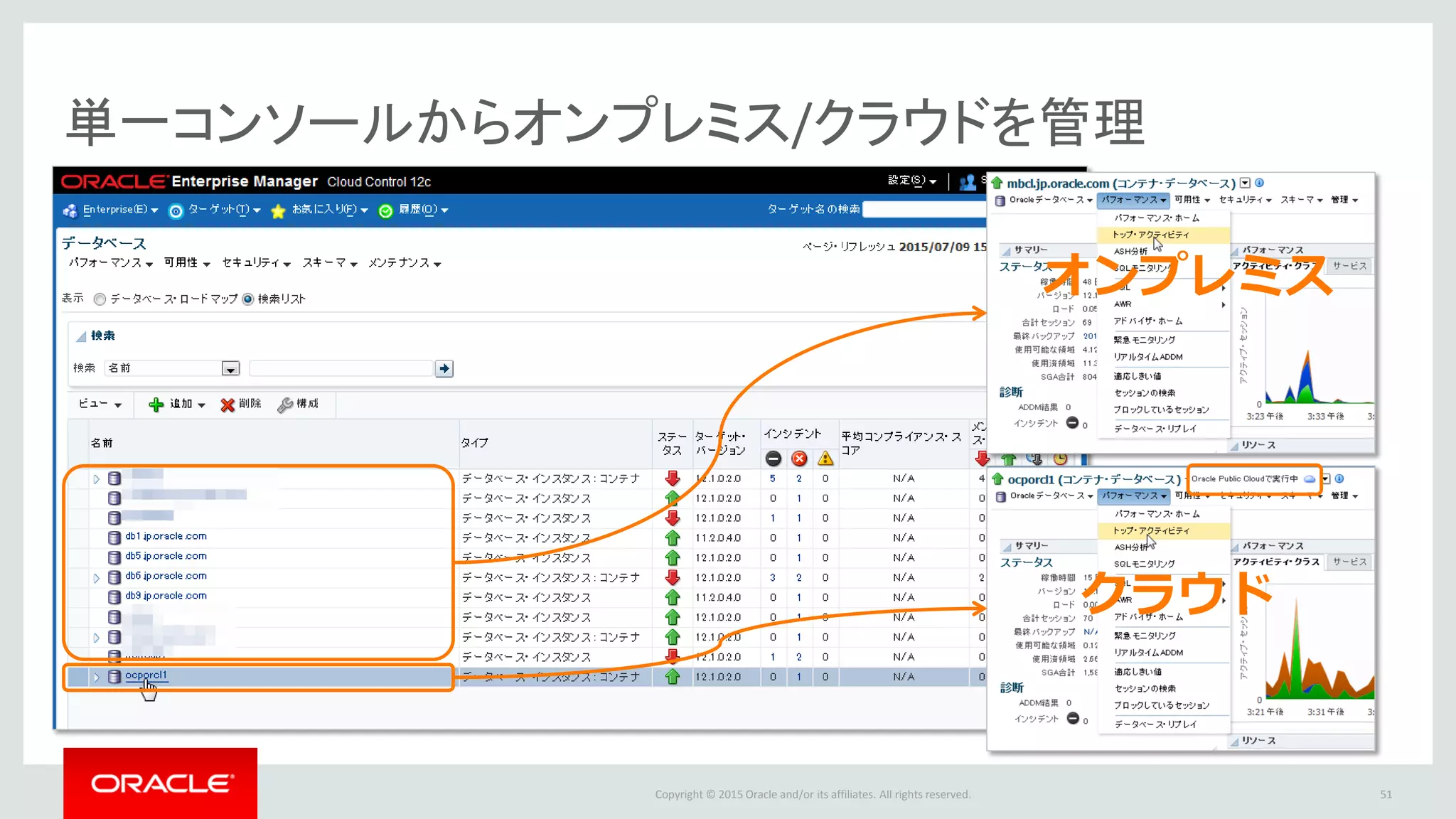Click the green plus 追加 icon
This screenshot has width=1456, height=819.
coord(156,405)
